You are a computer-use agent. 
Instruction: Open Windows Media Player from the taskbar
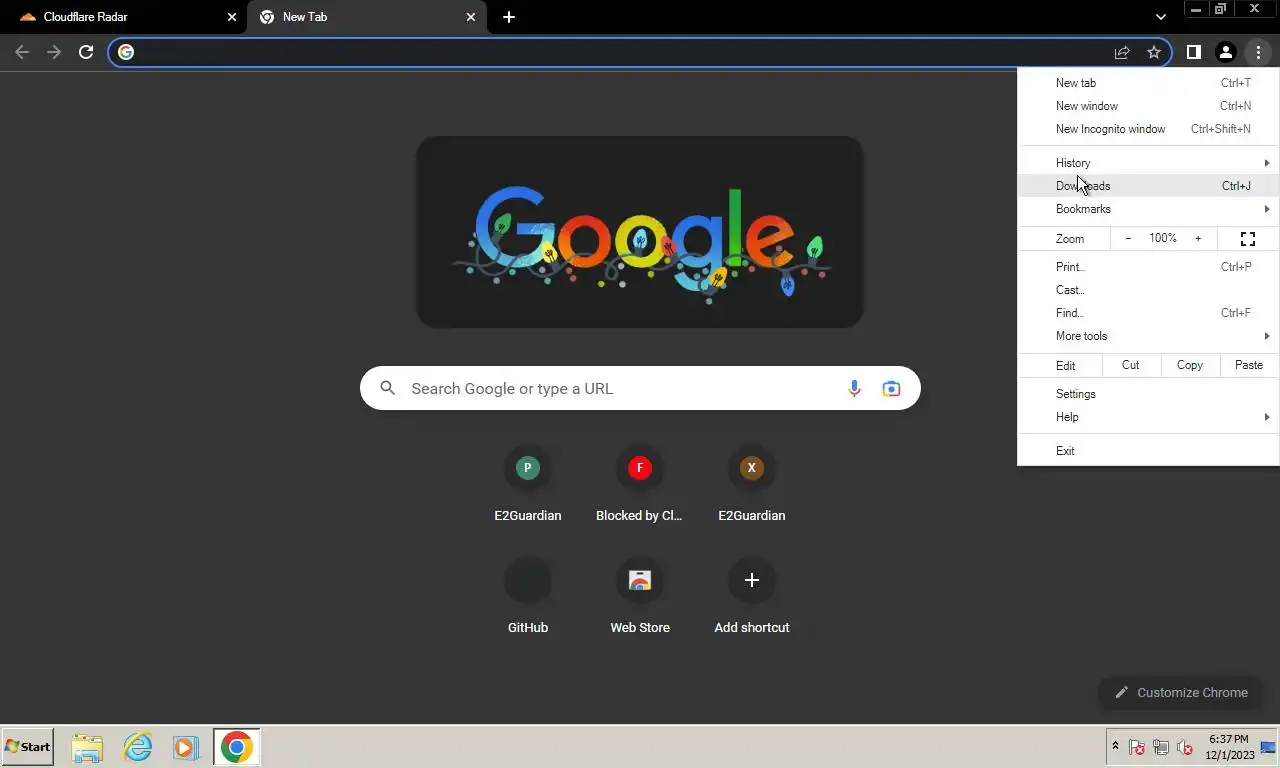click(x=185, y=747)
